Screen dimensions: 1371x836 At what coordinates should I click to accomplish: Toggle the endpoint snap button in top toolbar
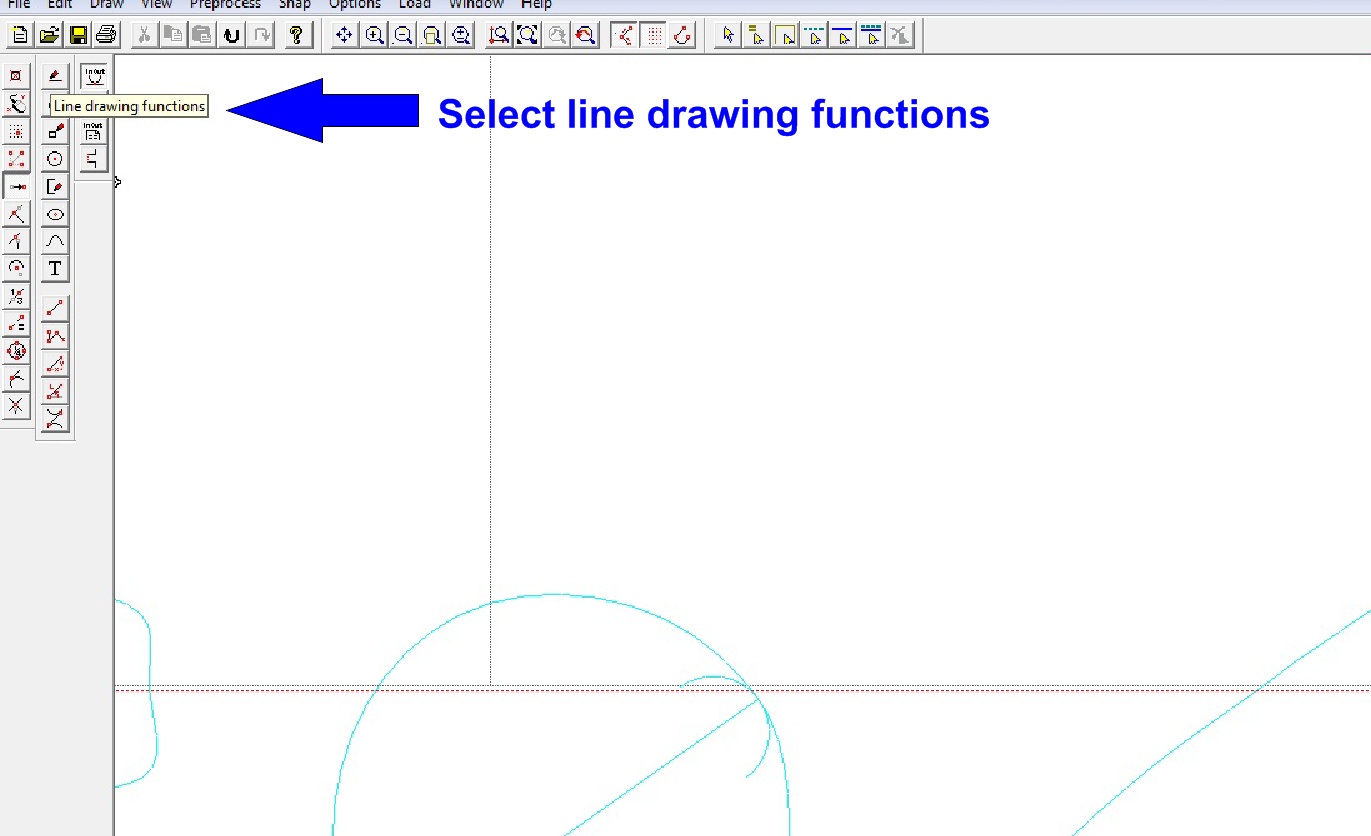(625, 36)
